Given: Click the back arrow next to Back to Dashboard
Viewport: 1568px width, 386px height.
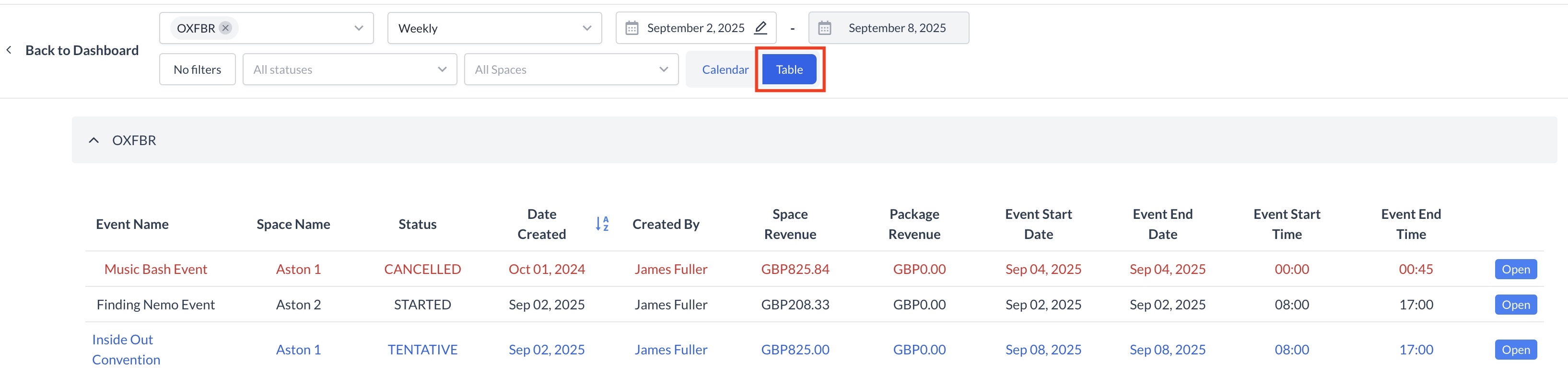Looking at the screenshot, I should [x=9, y=50].
